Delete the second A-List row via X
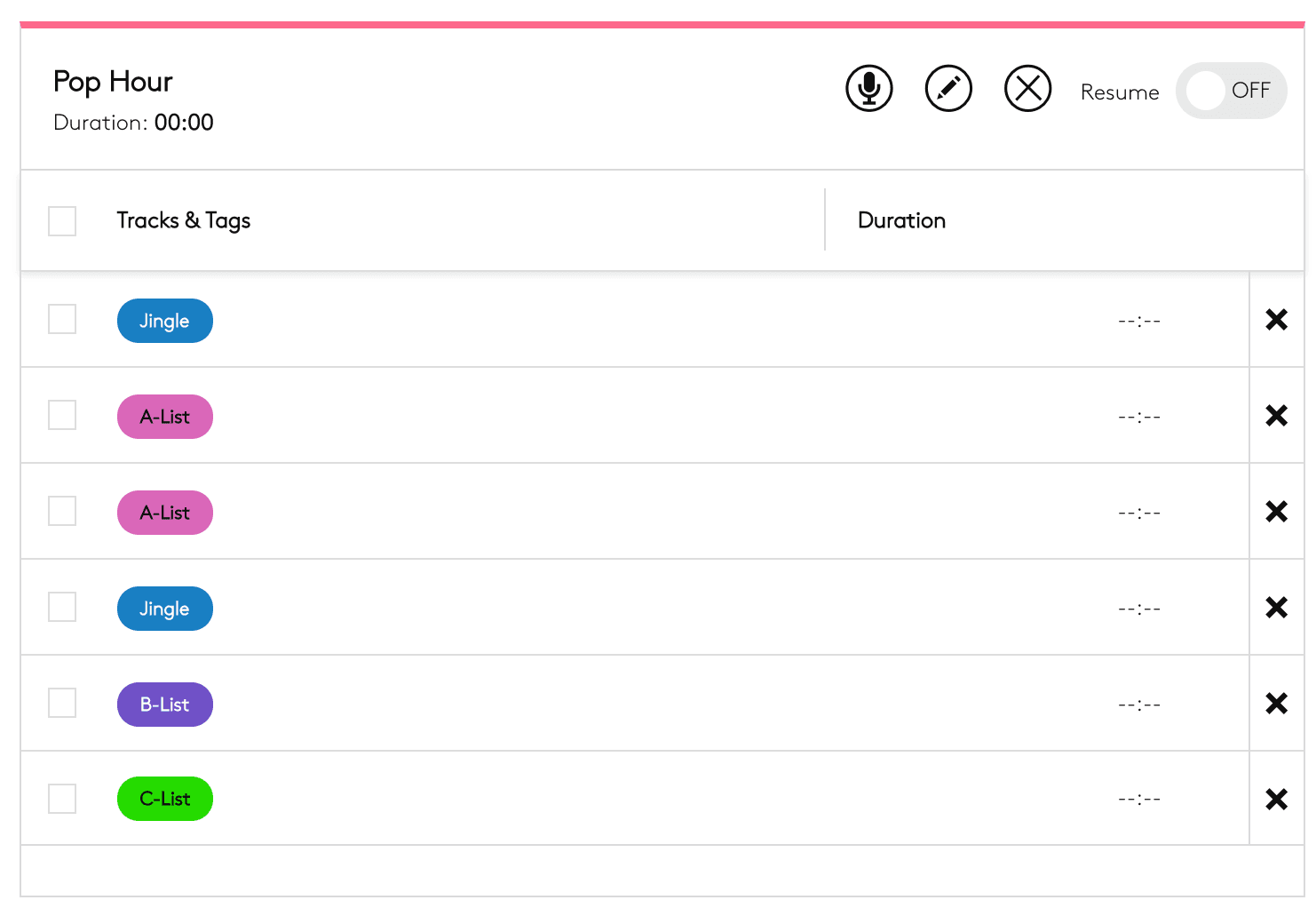The height and width of the screenshot is (908, 1316). pos(1276,512)
